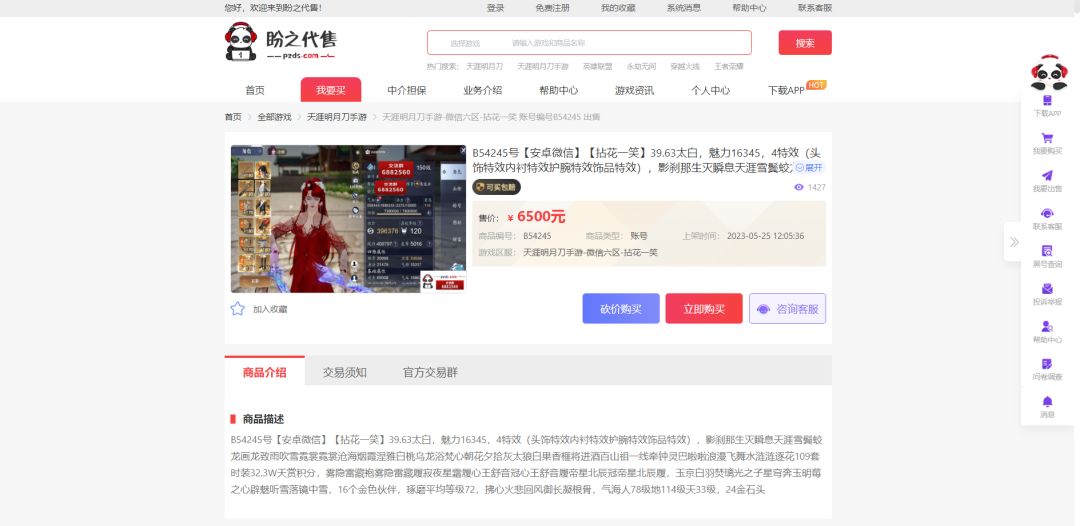Click the panda mascot atop the sidebar
Viewport: 1080px width, 526px height.
[x=1048, y=73]
